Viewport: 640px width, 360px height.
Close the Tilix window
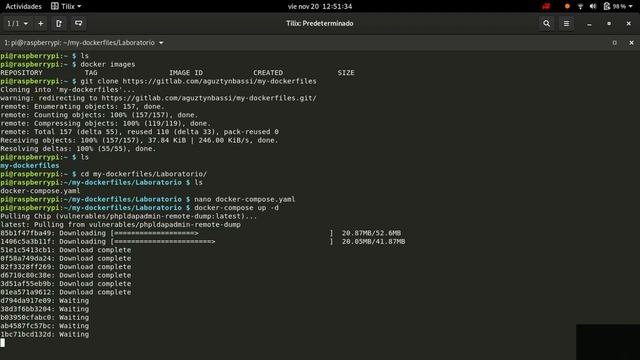pyautogui.click(x=629, y=24)
